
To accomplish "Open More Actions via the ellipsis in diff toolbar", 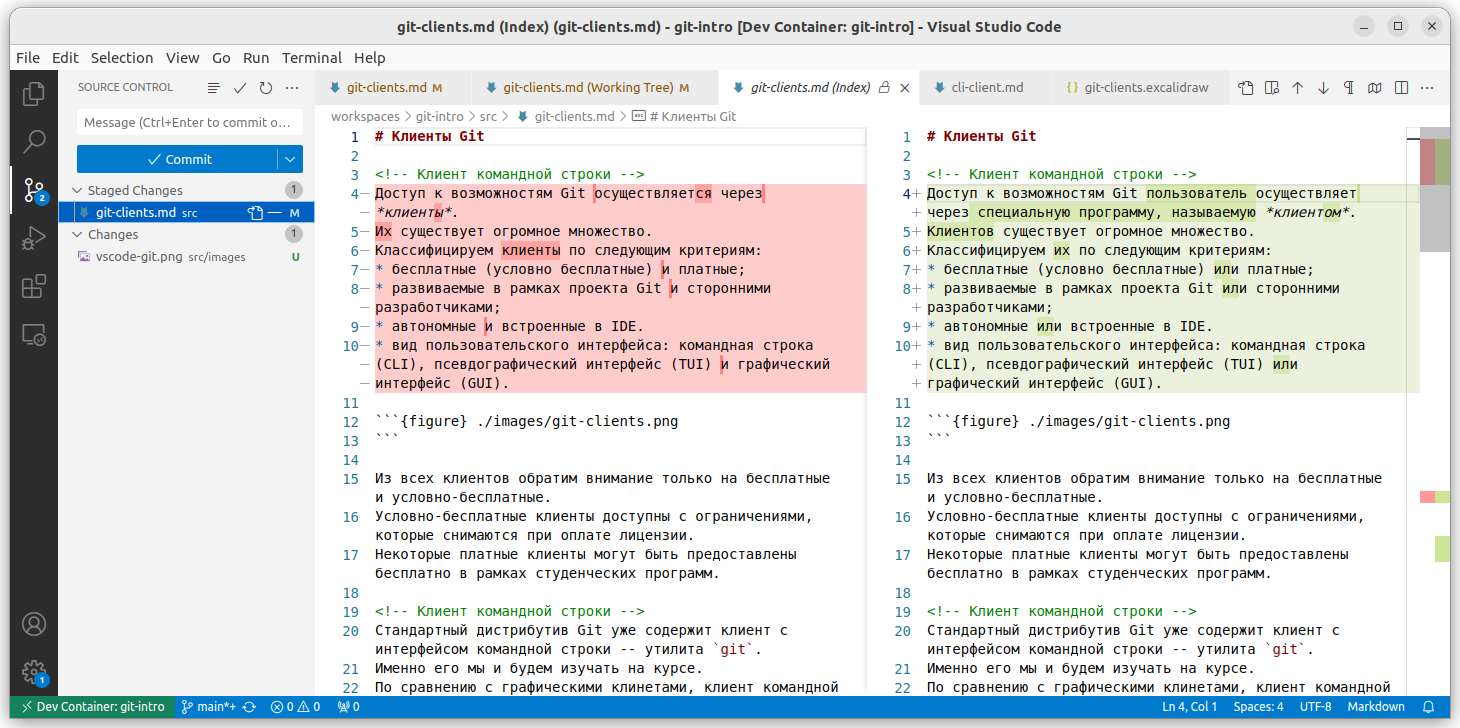I will [1427, 87].
